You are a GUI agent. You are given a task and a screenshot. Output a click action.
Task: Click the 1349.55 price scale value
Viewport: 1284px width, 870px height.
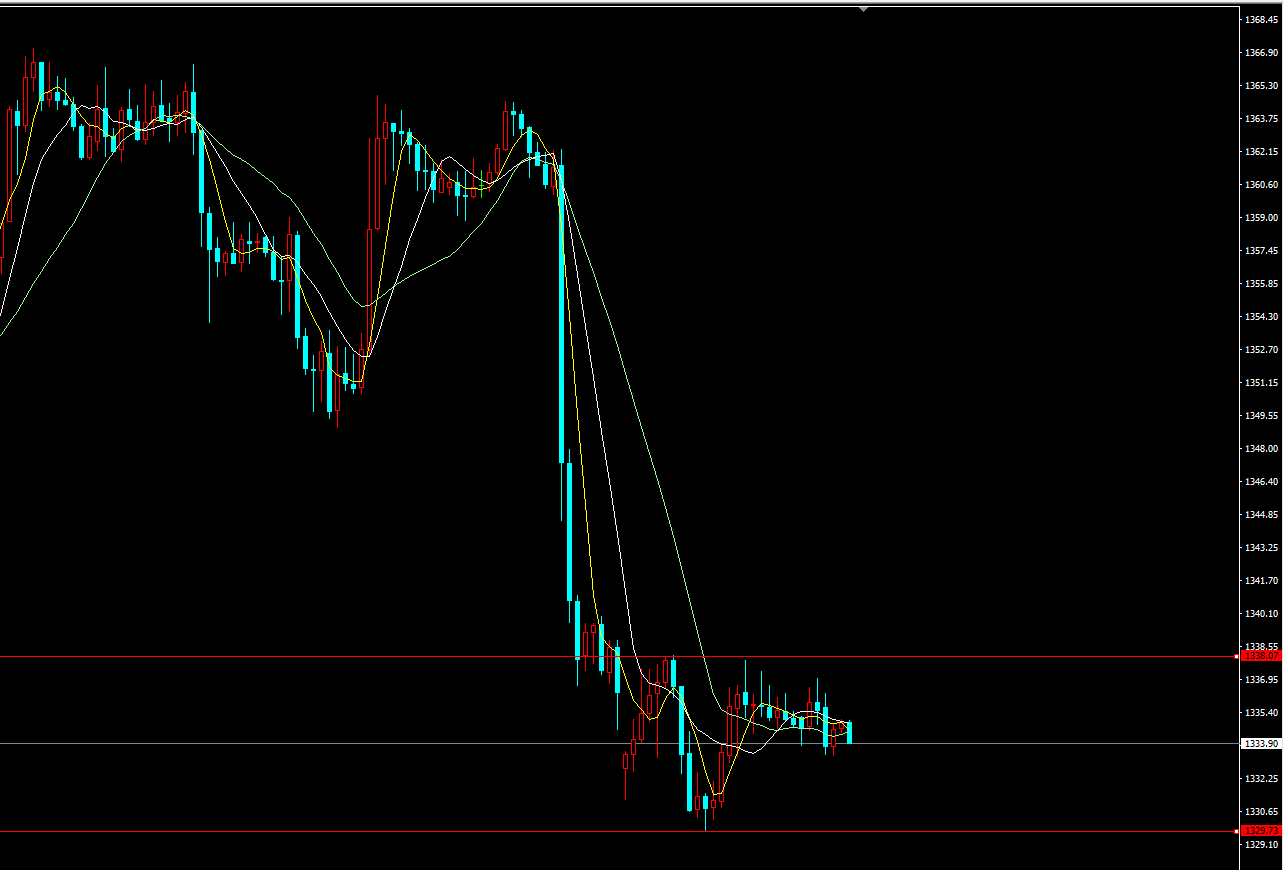click(1262, 415)
